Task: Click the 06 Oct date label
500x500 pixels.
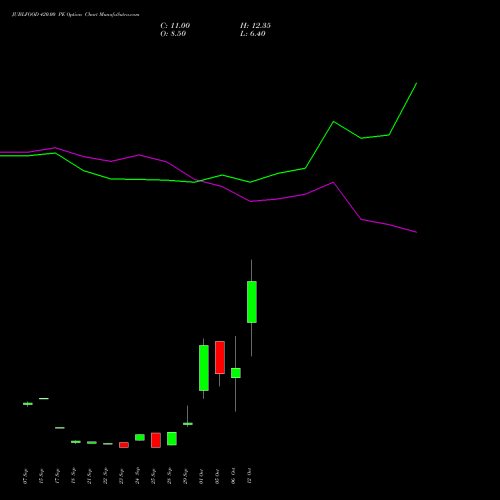Action: pyautogui.click(x=233, y=476)
